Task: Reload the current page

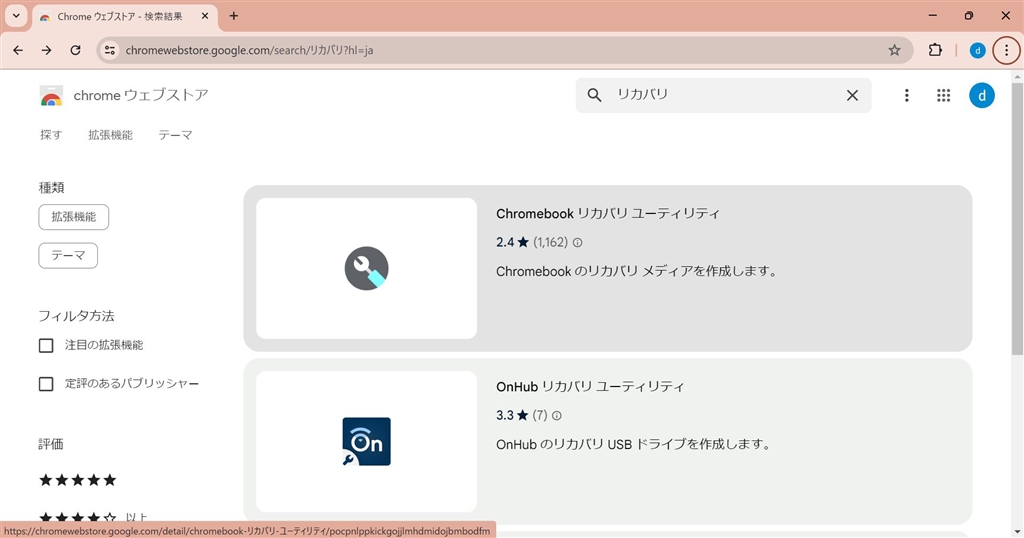Action: click(75, 50)
